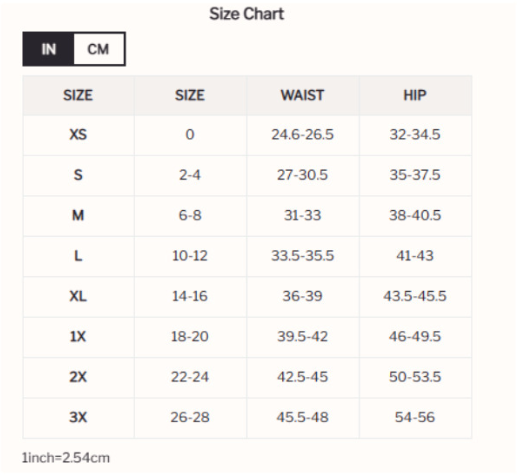Click the first SIZE column header
The image size is (517, 475).
[78, 95]
